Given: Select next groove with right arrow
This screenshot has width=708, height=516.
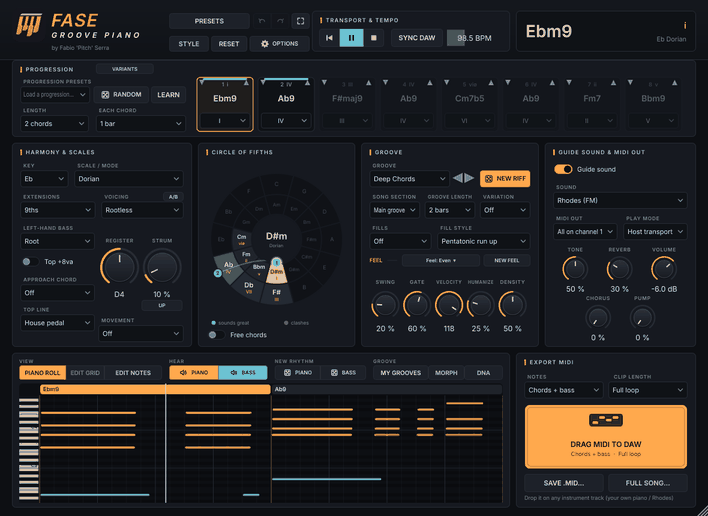Looking at the screenshot, I should [x=469, y=178].
